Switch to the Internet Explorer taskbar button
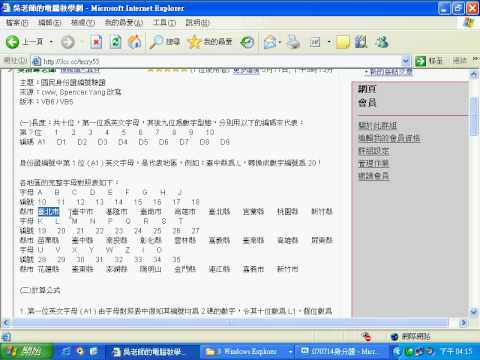The width and height of the screenshot is (480, 360). tap(152, 352)
